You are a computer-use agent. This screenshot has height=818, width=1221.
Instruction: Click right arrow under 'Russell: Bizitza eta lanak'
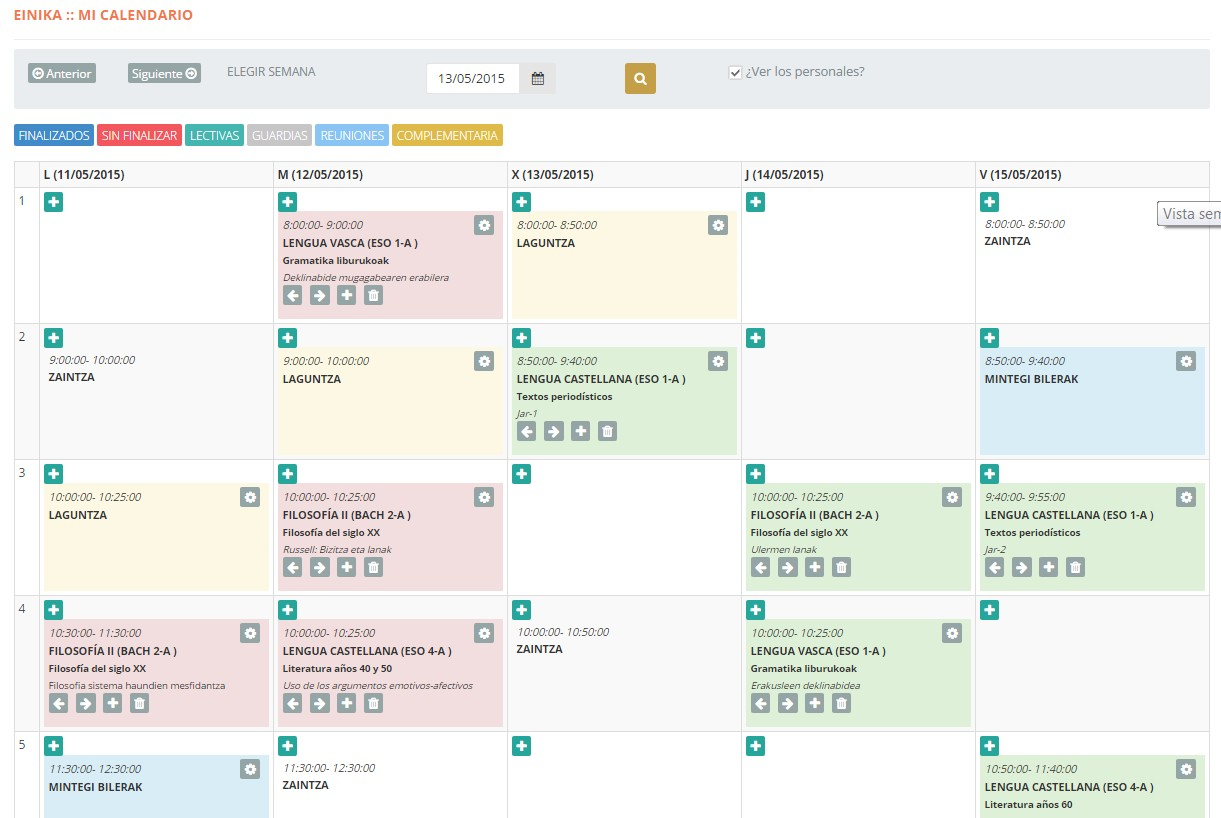[320, 567]
